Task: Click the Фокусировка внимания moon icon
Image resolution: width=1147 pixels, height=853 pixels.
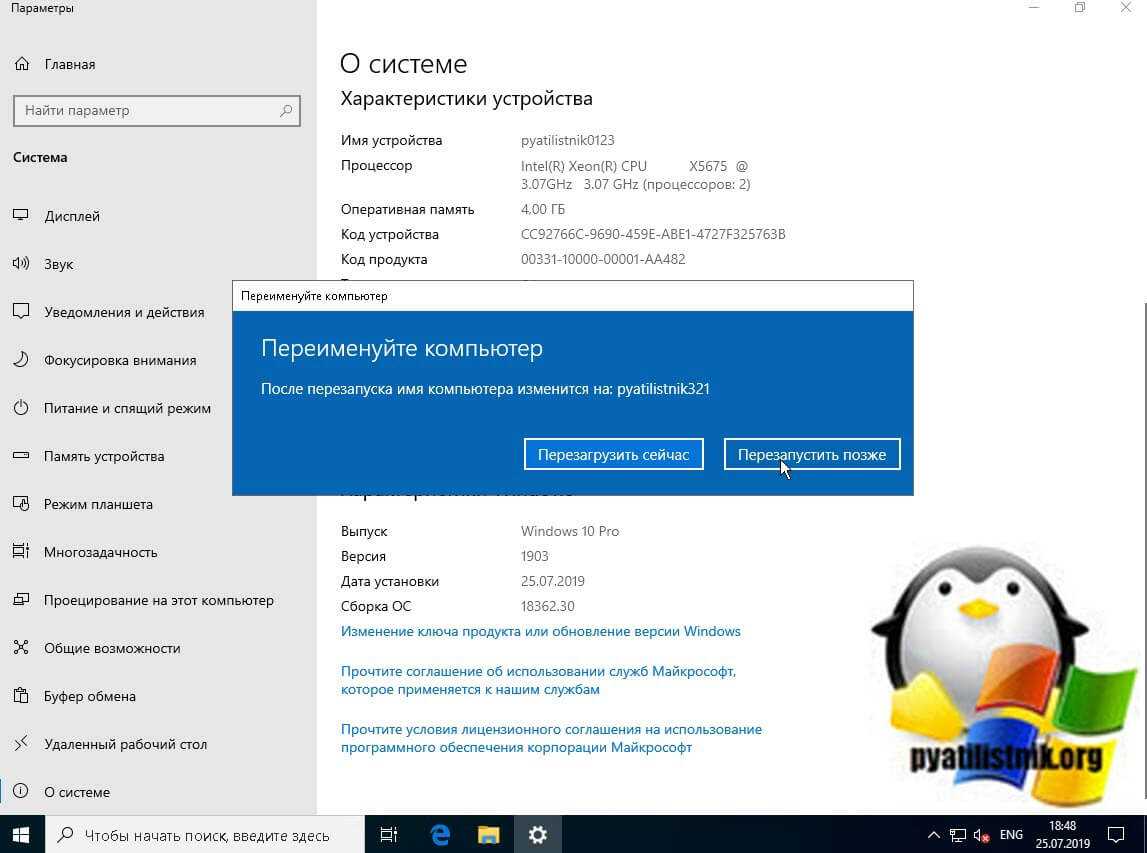Action: [x=21, y=360]
